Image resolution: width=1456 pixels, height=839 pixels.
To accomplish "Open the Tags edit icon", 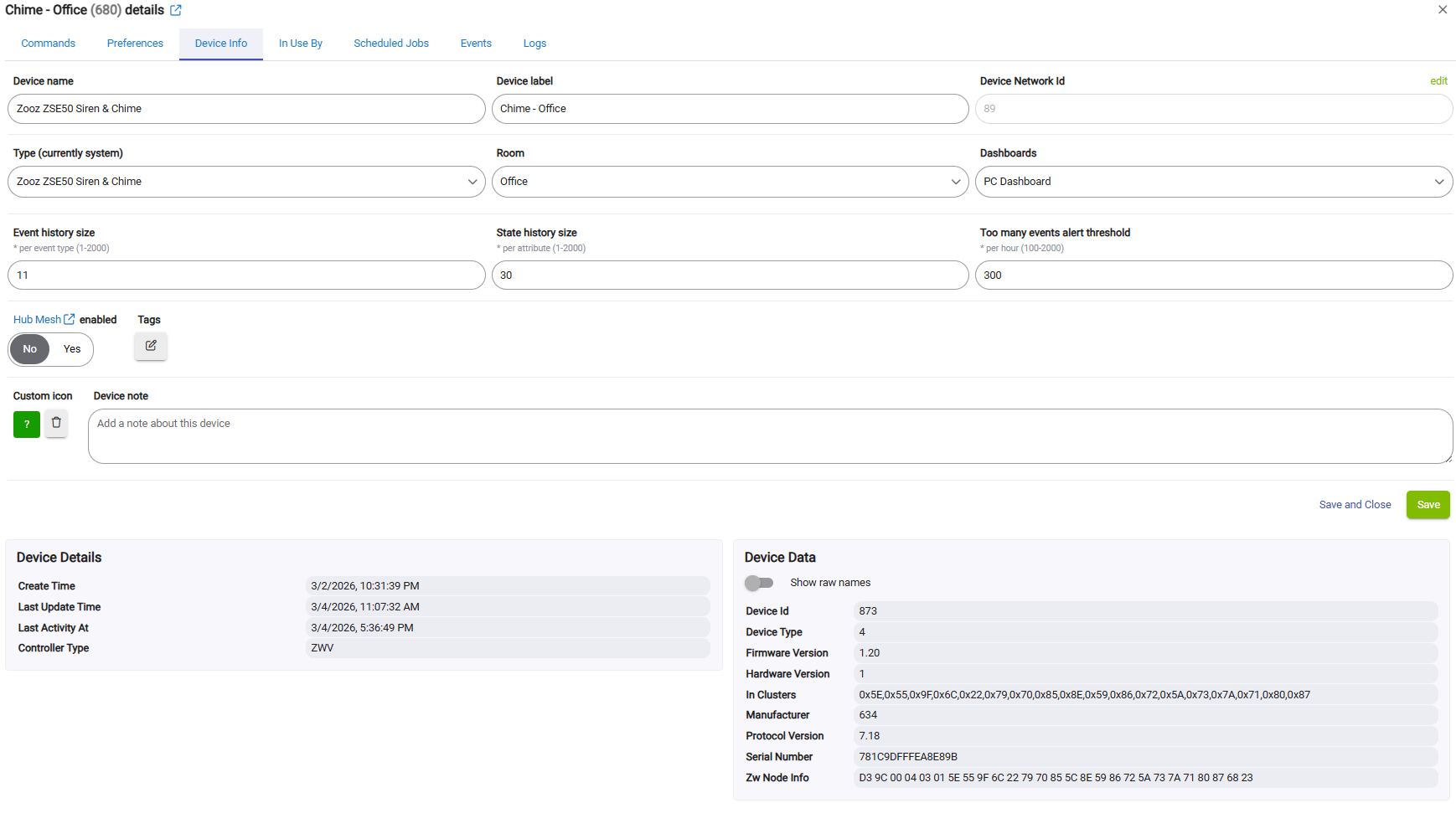I will [151, 346].
